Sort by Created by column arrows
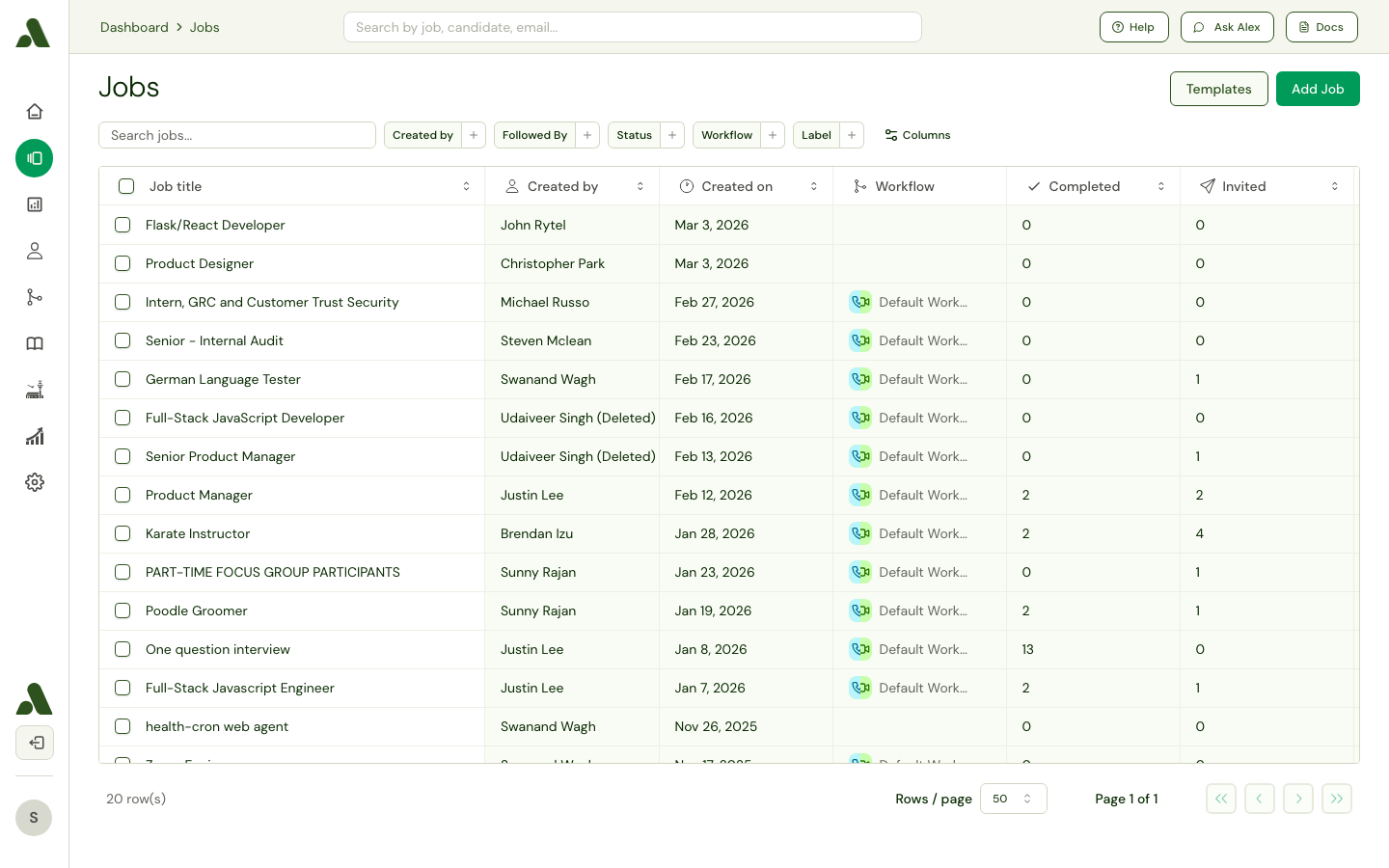Image resolution: width=1389 pixels, height=868 pixels. coord(640,186)
